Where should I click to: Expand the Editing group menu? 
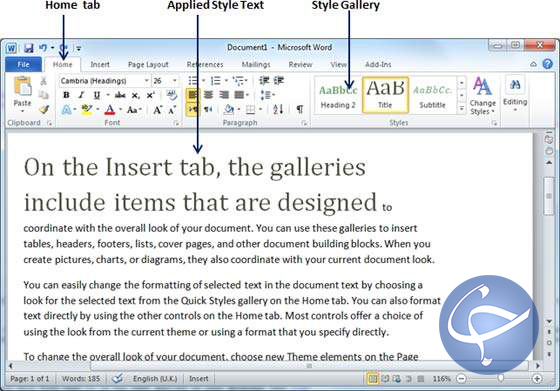point(515,94)
